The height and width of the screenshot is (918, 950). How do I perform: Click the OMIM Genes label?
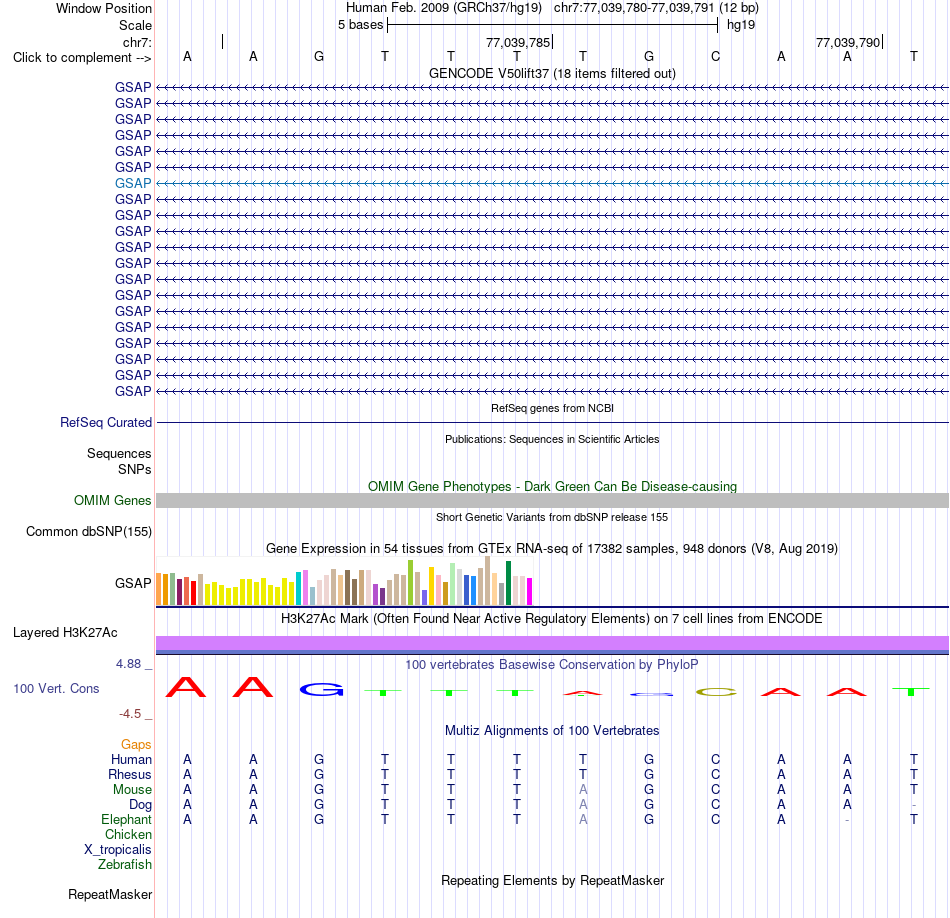click(112, 501)
